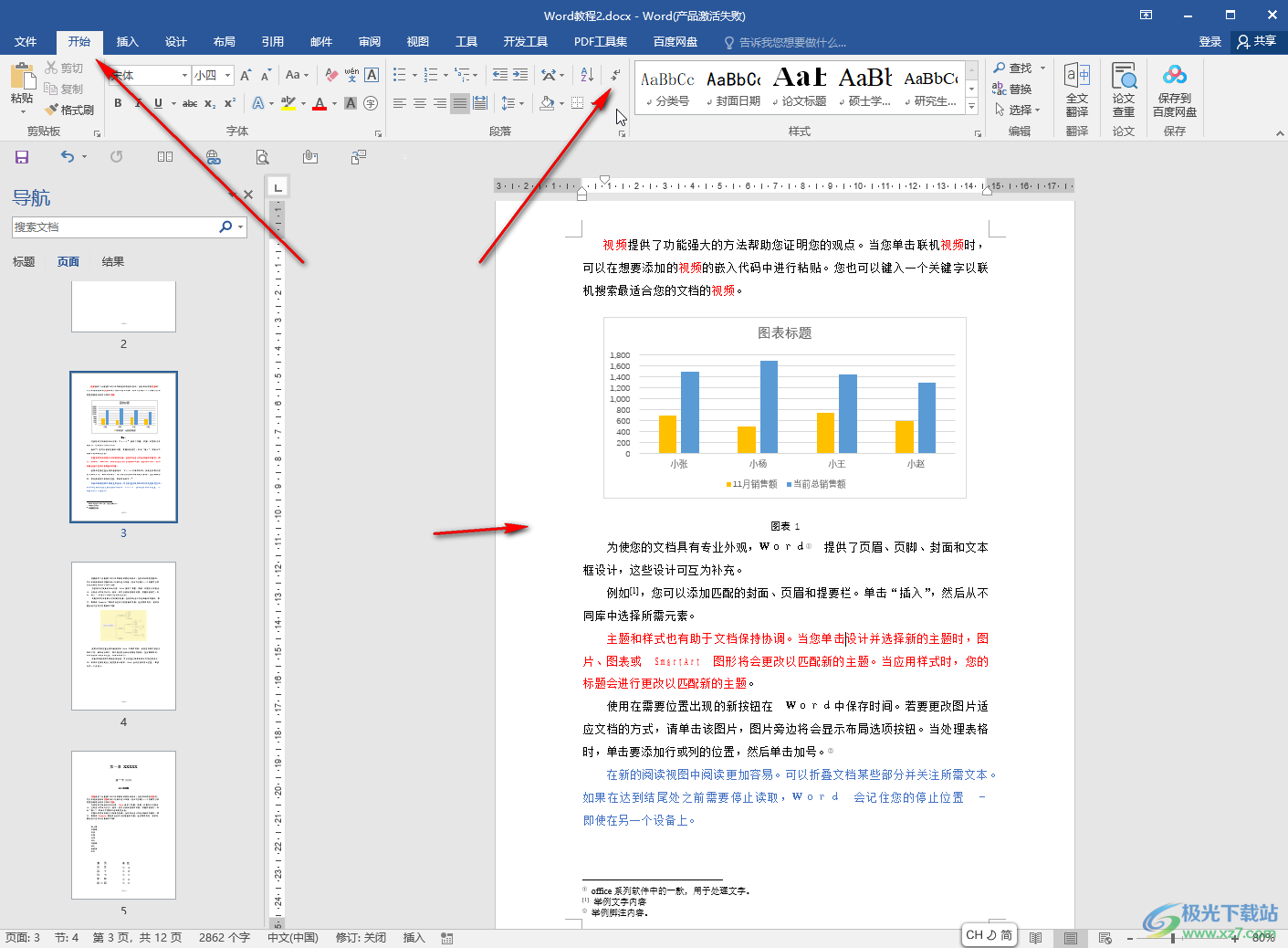Viewport: 1288px width, 948px height.
Task: Open the File (文件) tab
Action: pos(26,42)
